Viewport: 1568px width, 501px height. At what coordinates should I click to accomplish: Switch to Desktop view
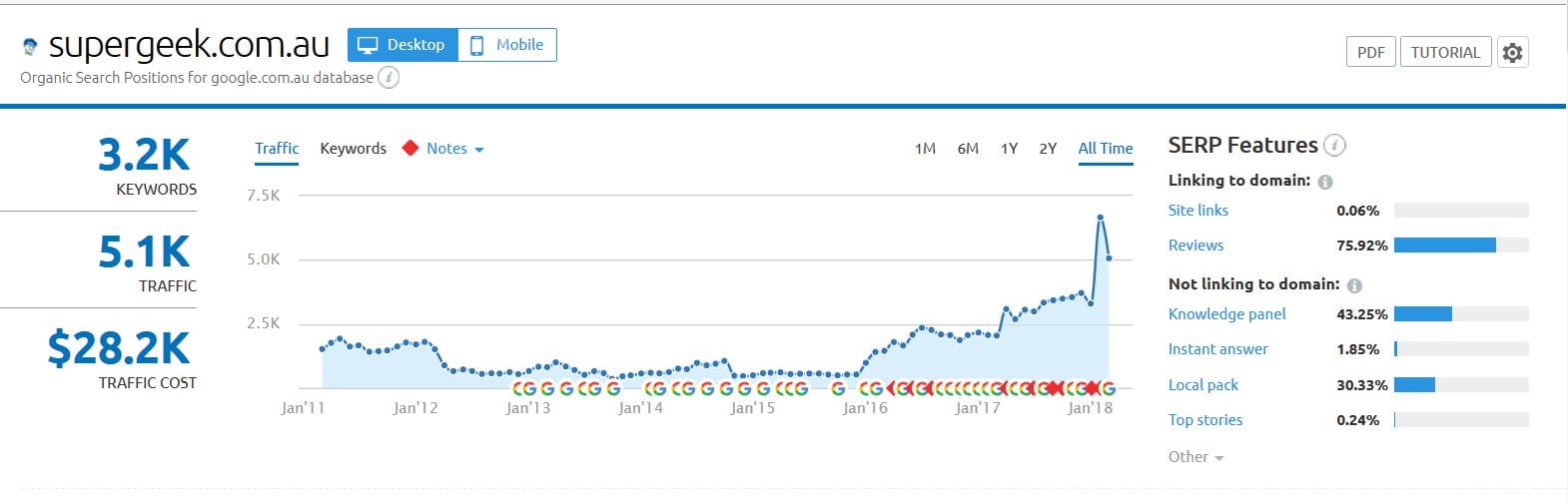pyautogui.click(x=402, y=45)
